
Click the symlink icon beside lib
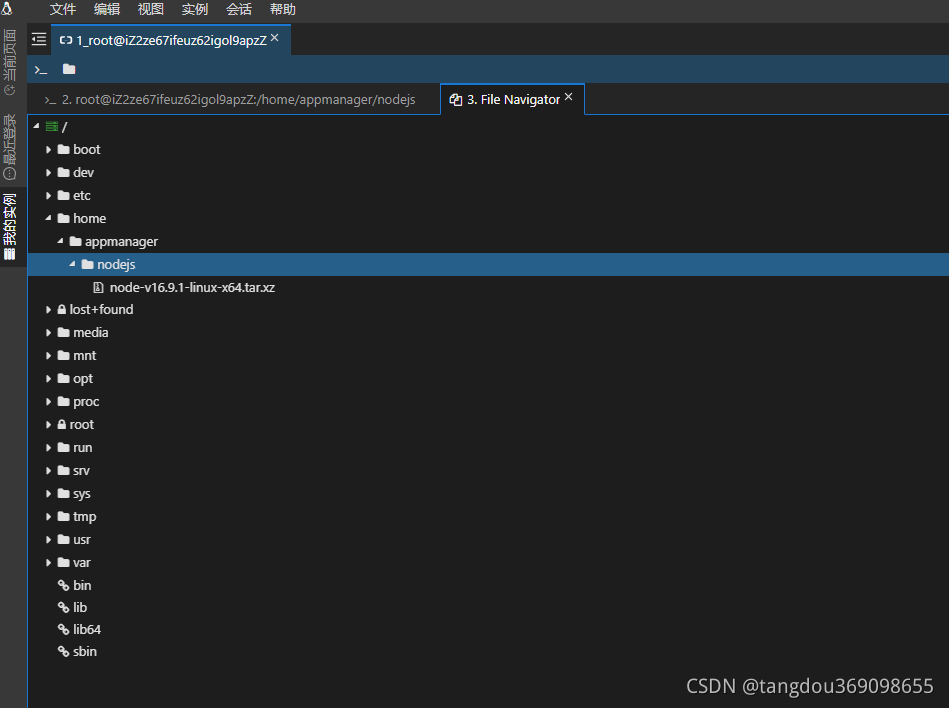(64, 607)
